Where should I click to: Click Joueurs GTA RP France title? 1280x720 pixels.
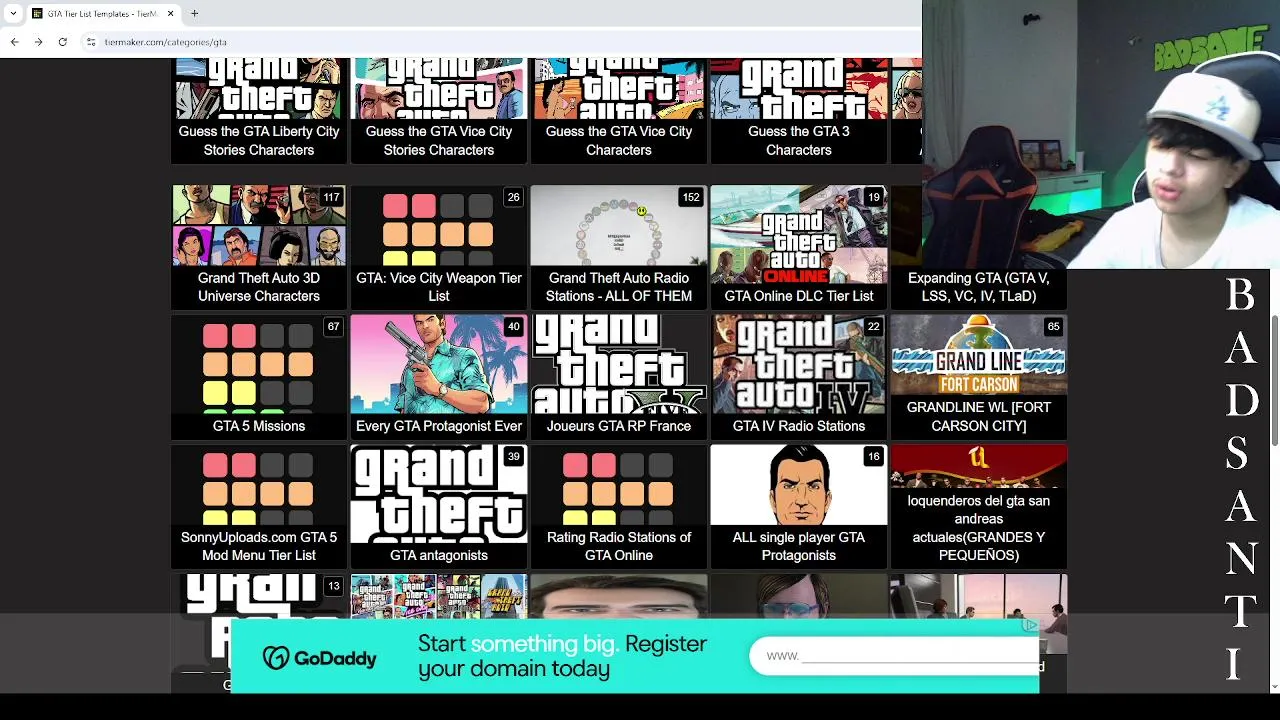tap(619, 426)
